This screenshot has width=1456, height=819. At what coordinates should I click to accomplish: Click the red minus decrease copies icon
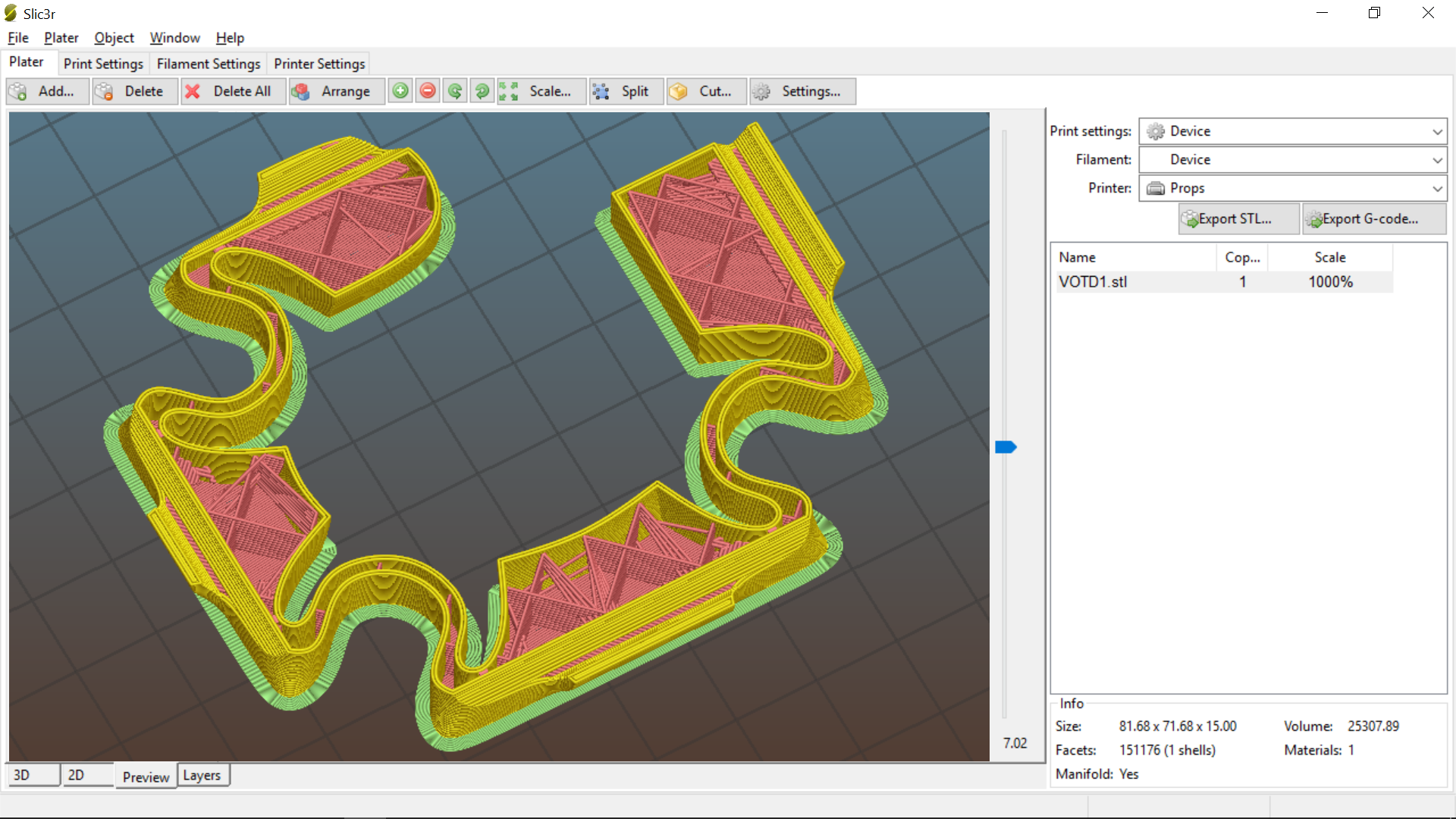(428, 91)
